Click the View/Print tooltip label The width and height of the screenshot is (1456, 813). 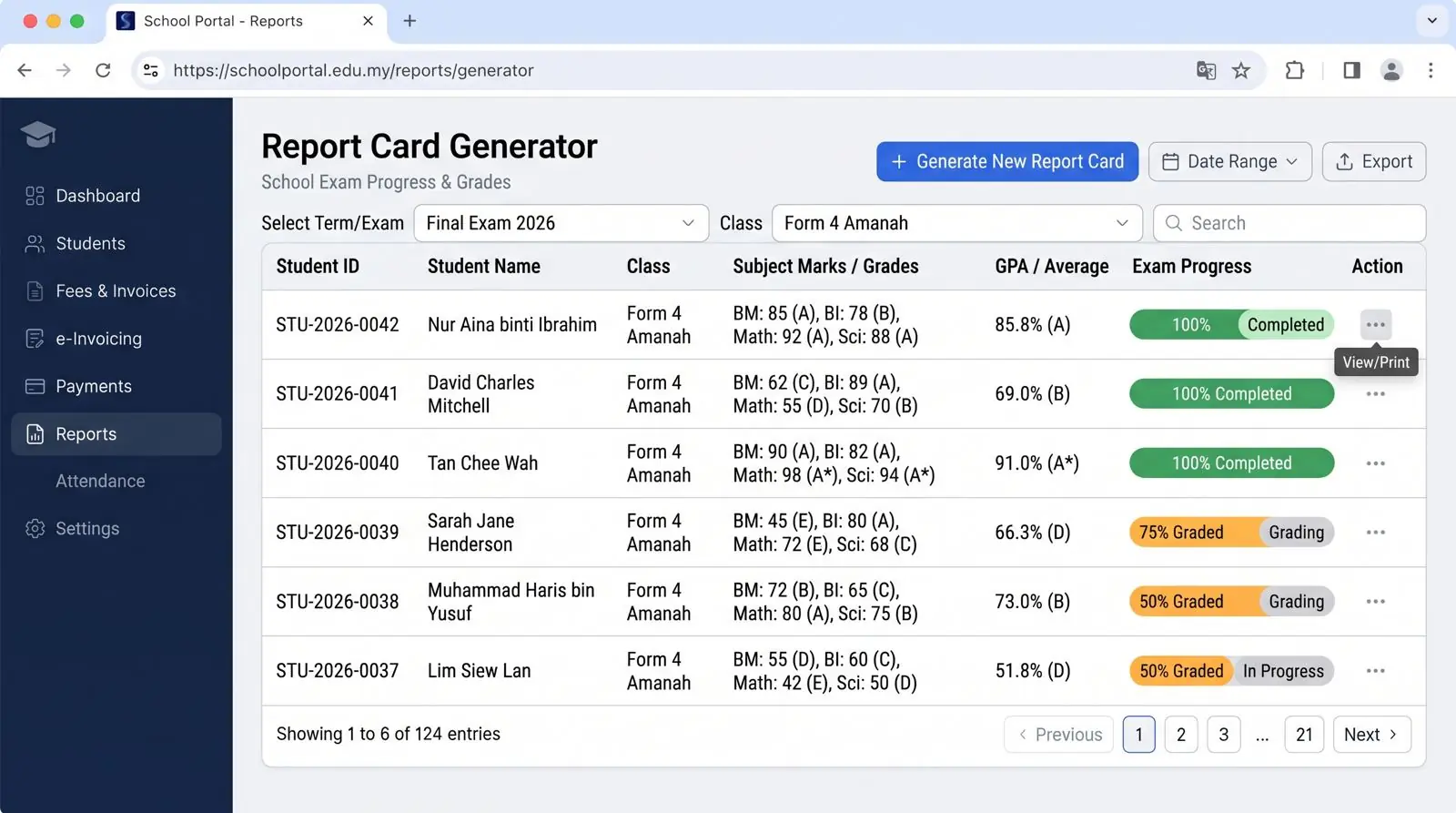1375,362
